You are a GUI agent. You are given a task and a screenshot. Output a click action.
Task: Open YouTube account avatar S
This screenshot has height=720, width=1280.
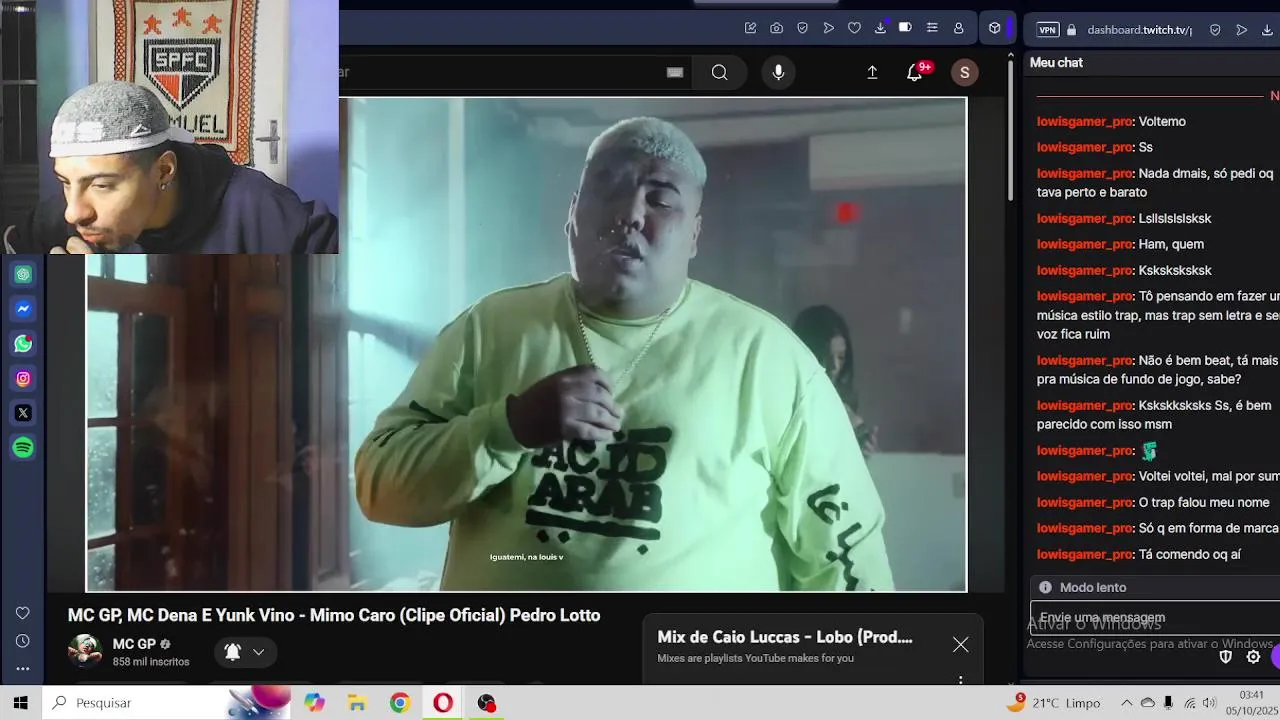(x=964, y=72)
